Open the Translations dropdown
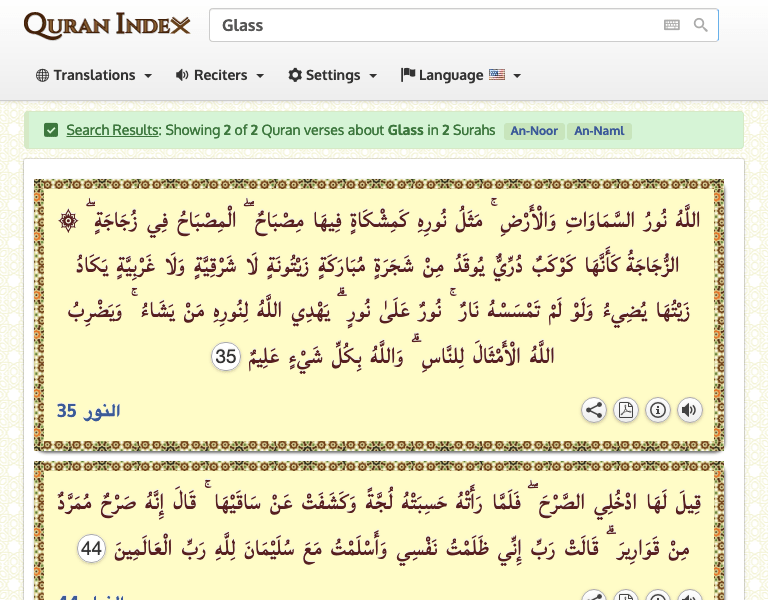This screenshot has height=600, width=768. (94, 75)
